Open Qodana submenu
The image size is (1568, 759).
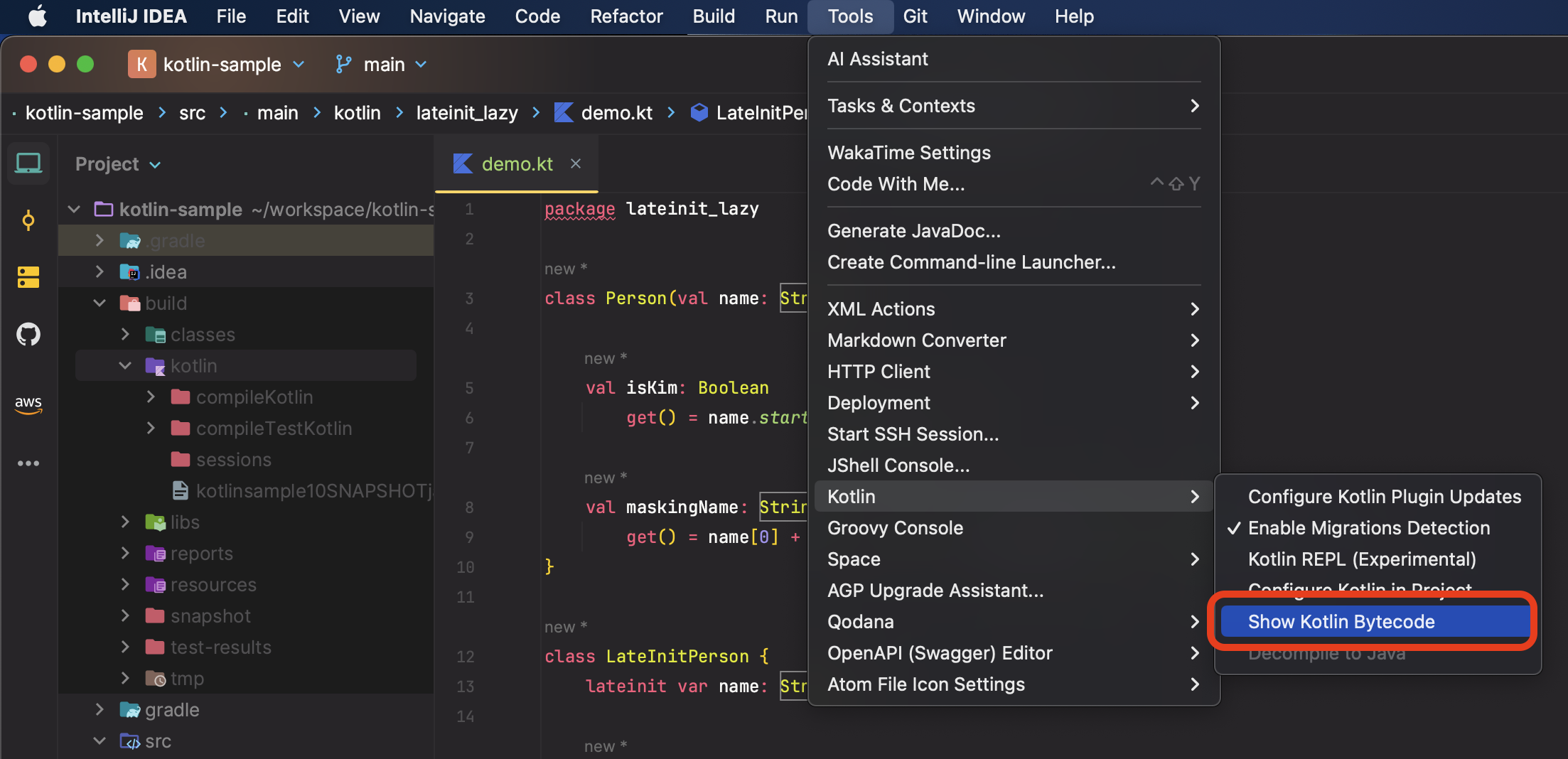(x=1014, y=622)
